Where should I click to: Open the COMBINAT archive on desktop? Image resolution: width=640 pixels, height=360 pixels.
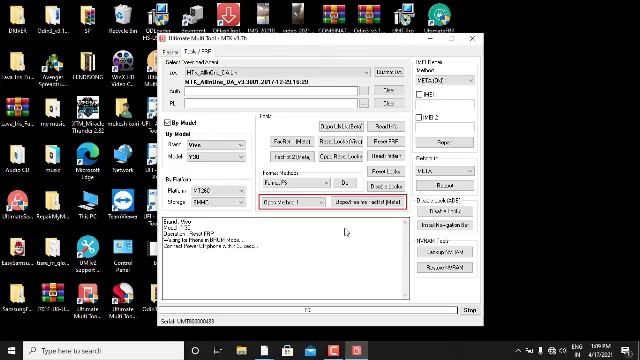(x=333, y=18)
